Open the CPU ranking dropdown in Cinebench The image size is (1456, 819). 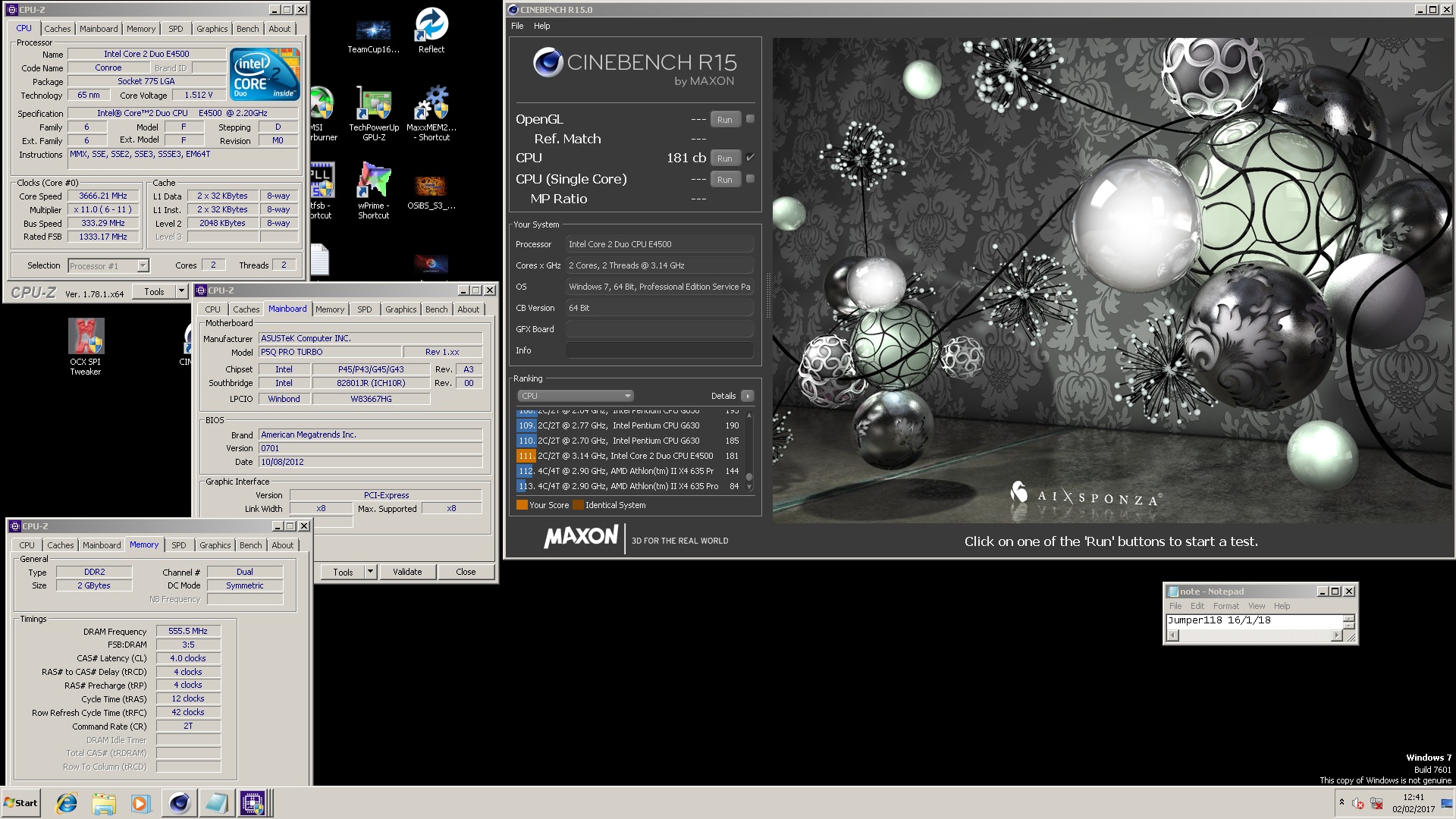(576, 396)
